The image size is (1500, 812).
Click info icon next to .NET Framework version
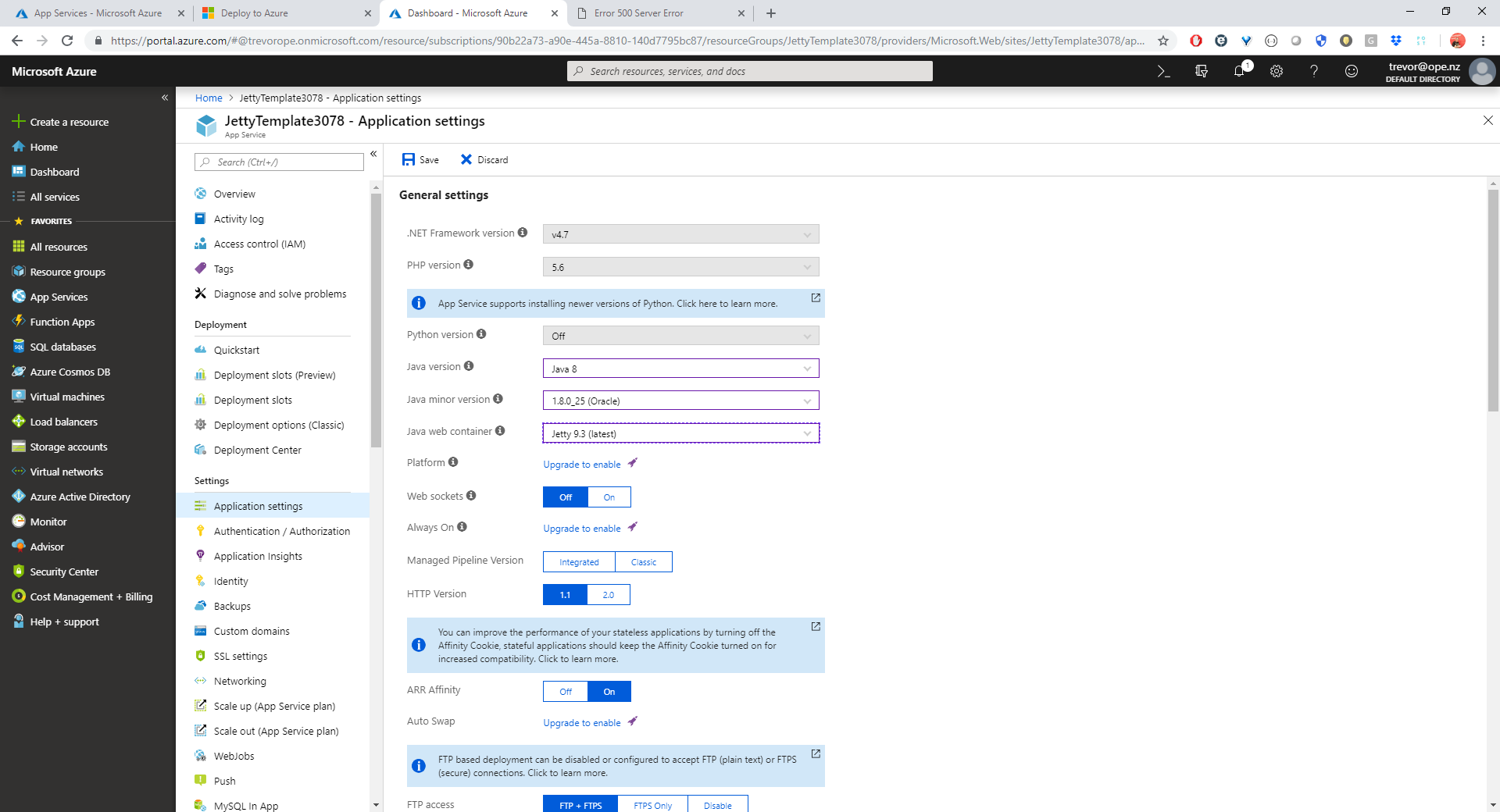[x=523, y=233]
